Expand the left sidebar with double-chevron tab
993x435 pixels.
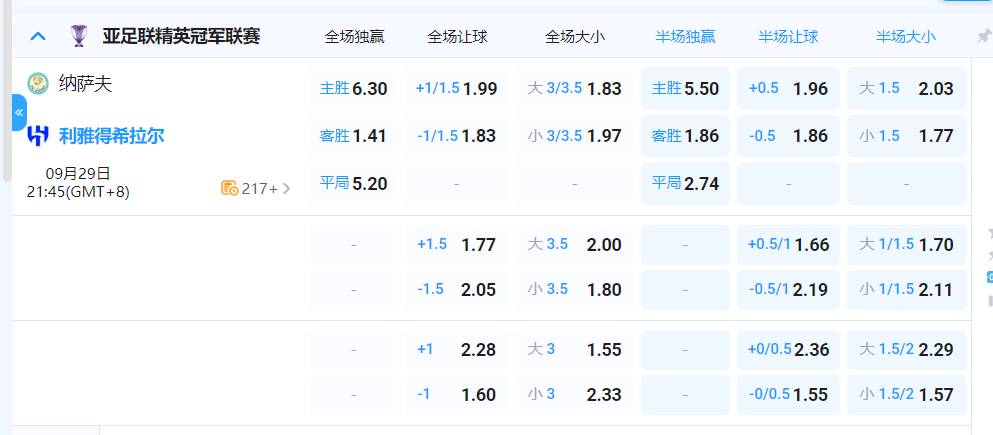[x=18, y=112]
